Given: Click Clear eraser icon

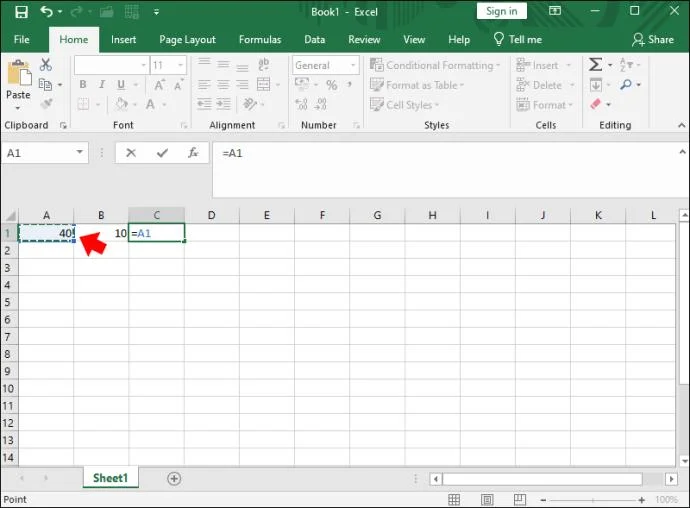Looking at the screenshot, I should [595, 104].
